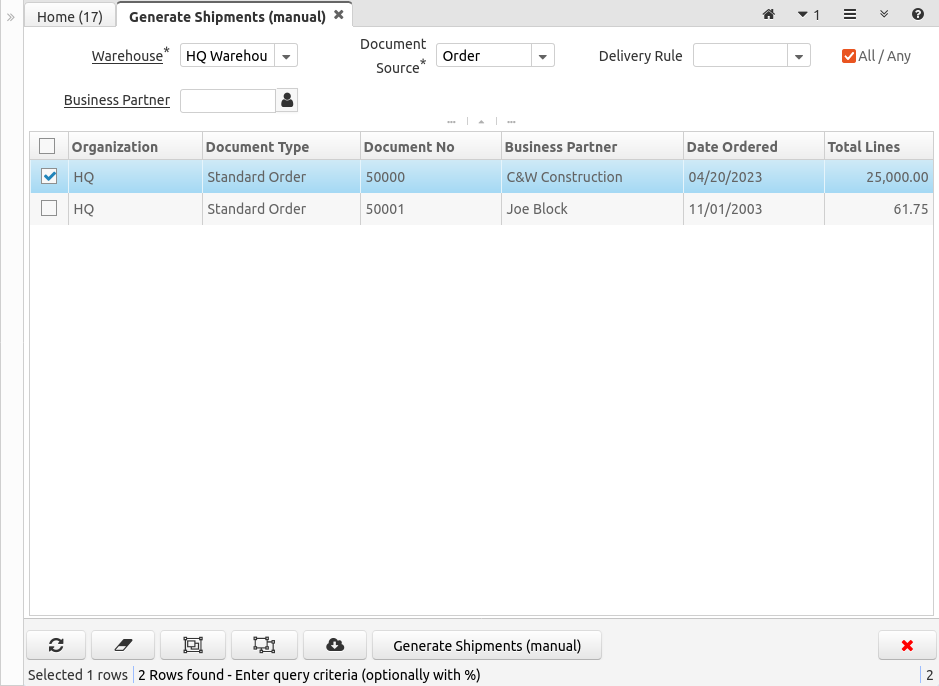
Task: Toggle the All / Any checkbox
Action: coord(849,56)
